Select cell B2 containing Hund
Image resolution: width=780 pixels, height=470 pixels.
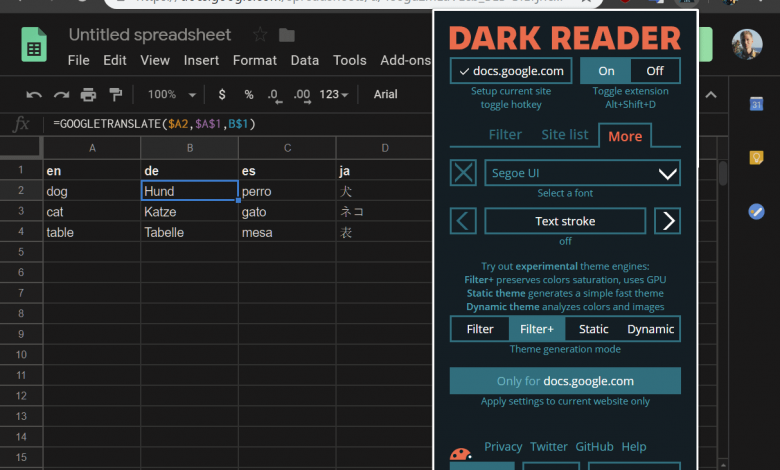(190, 191)
